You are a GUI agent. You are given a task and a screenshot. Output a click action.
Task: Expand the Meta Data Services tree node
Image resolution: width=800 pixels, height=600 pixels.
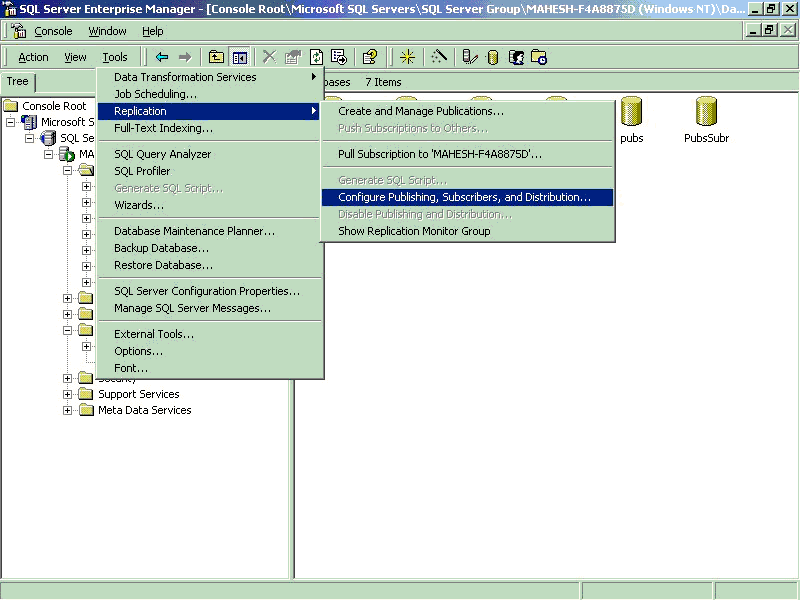67,410
